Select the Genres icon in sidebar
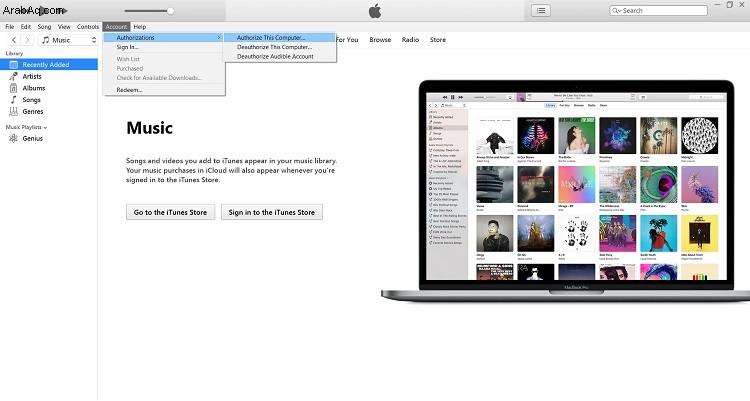This screenshot has width=750, height=401. click(x=13, y=111)
